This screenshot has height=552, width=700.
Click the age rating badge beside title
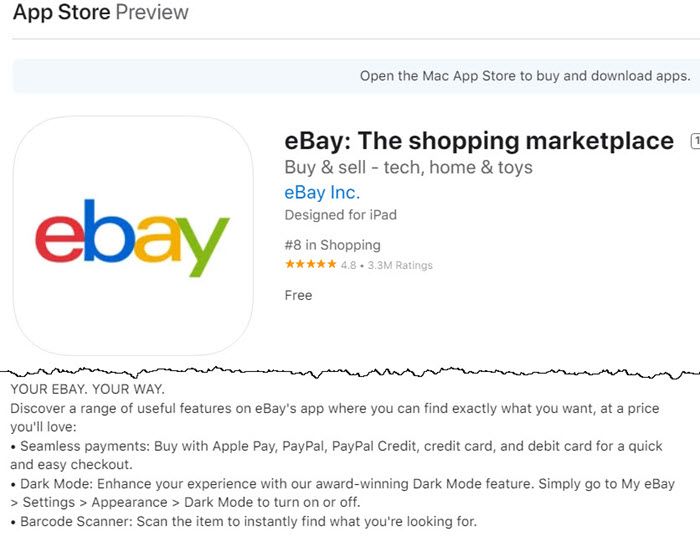click(x=695, y=141)
